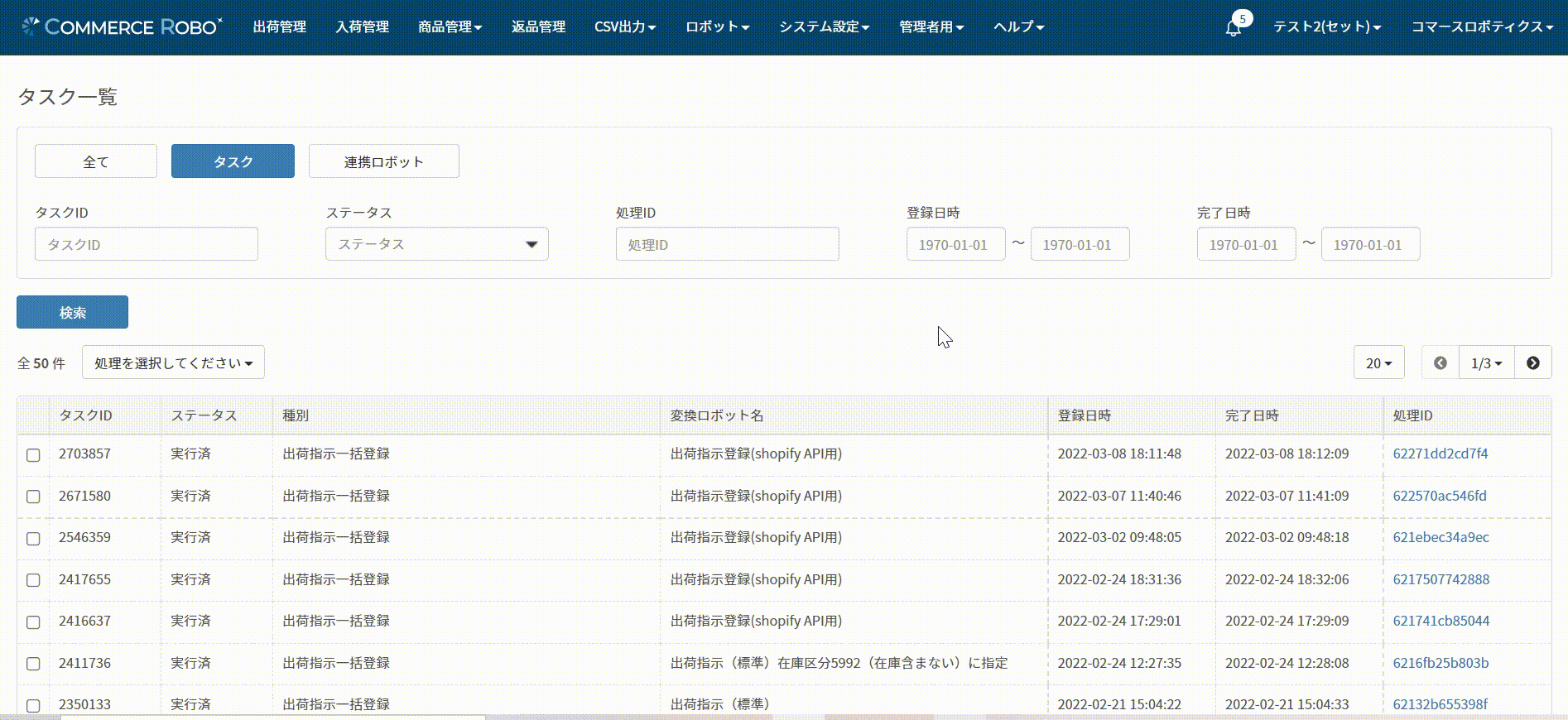Open 処理を選択してください dropdown
This screenshot has height=720, width=1568.
[x=173, y=362]
